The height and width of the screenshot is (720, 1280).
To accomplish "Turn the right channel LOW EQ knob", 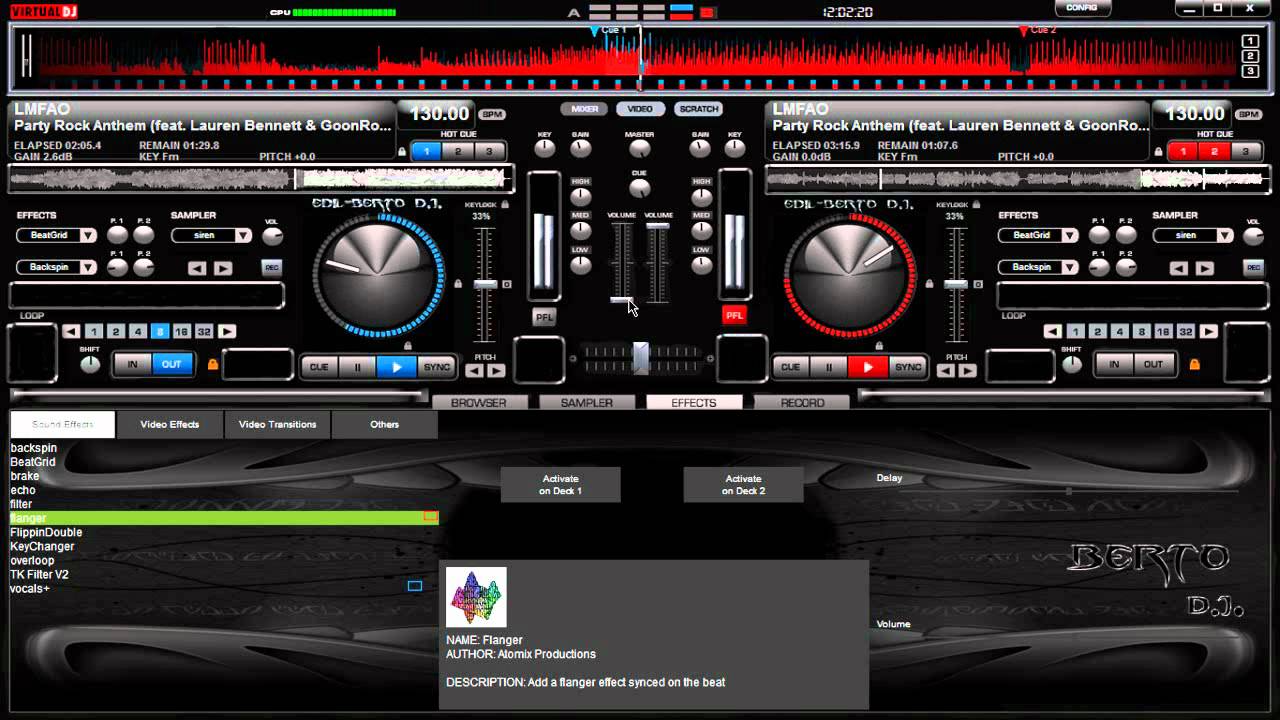I will click(701, 265).
